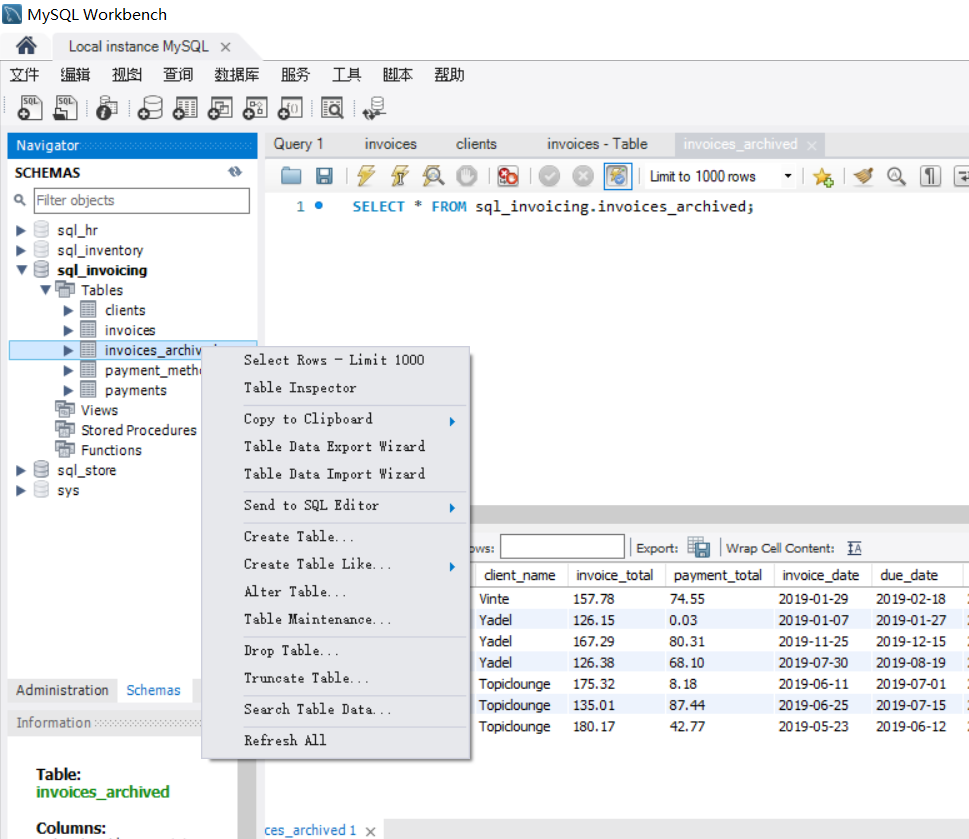The image size is (969, 839).
Task: Toggle wrap cell content icon
Action: click(x=855, y=548)
